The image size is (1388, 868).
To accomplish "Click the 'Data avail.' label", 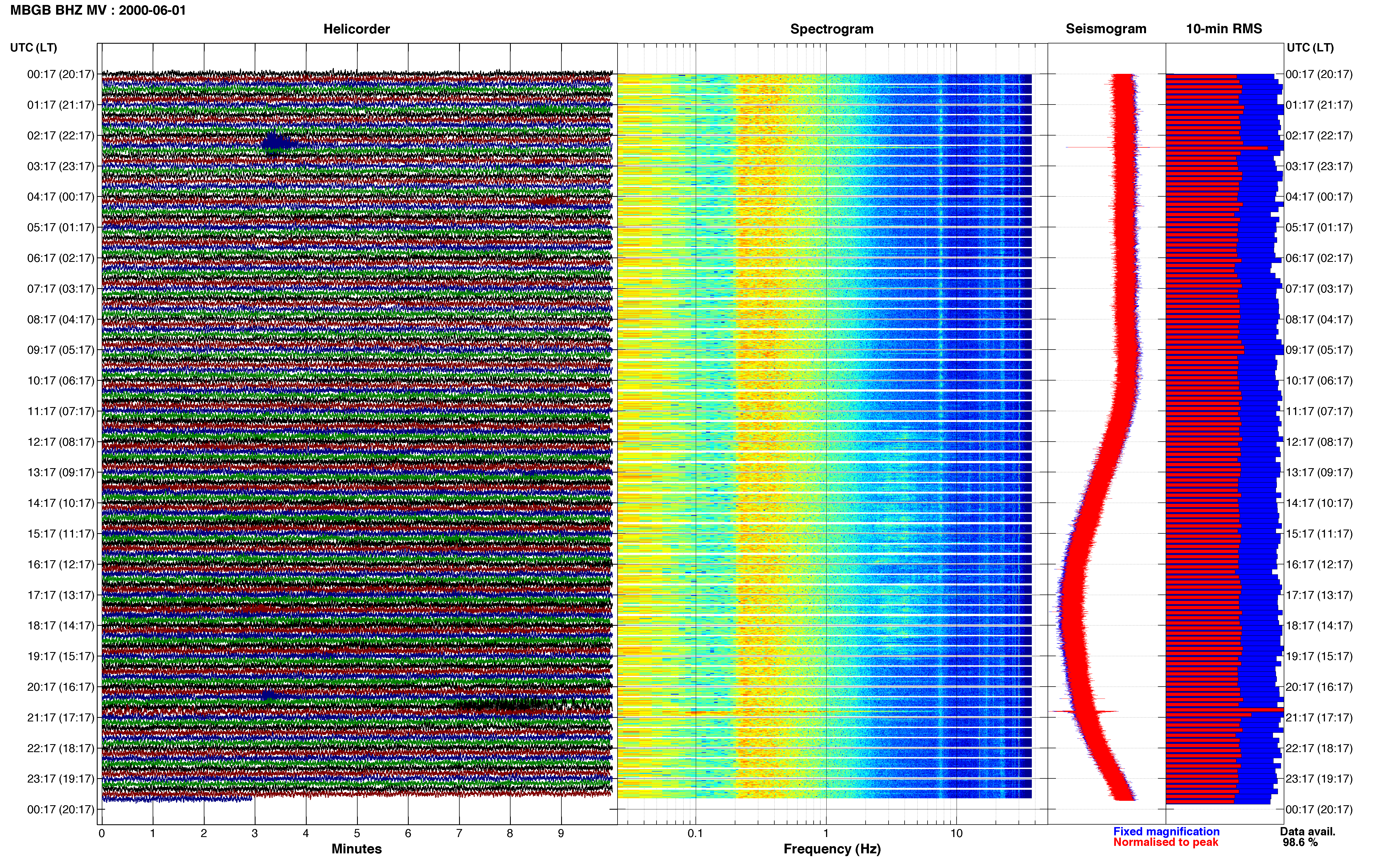I will coord(1308,831).
